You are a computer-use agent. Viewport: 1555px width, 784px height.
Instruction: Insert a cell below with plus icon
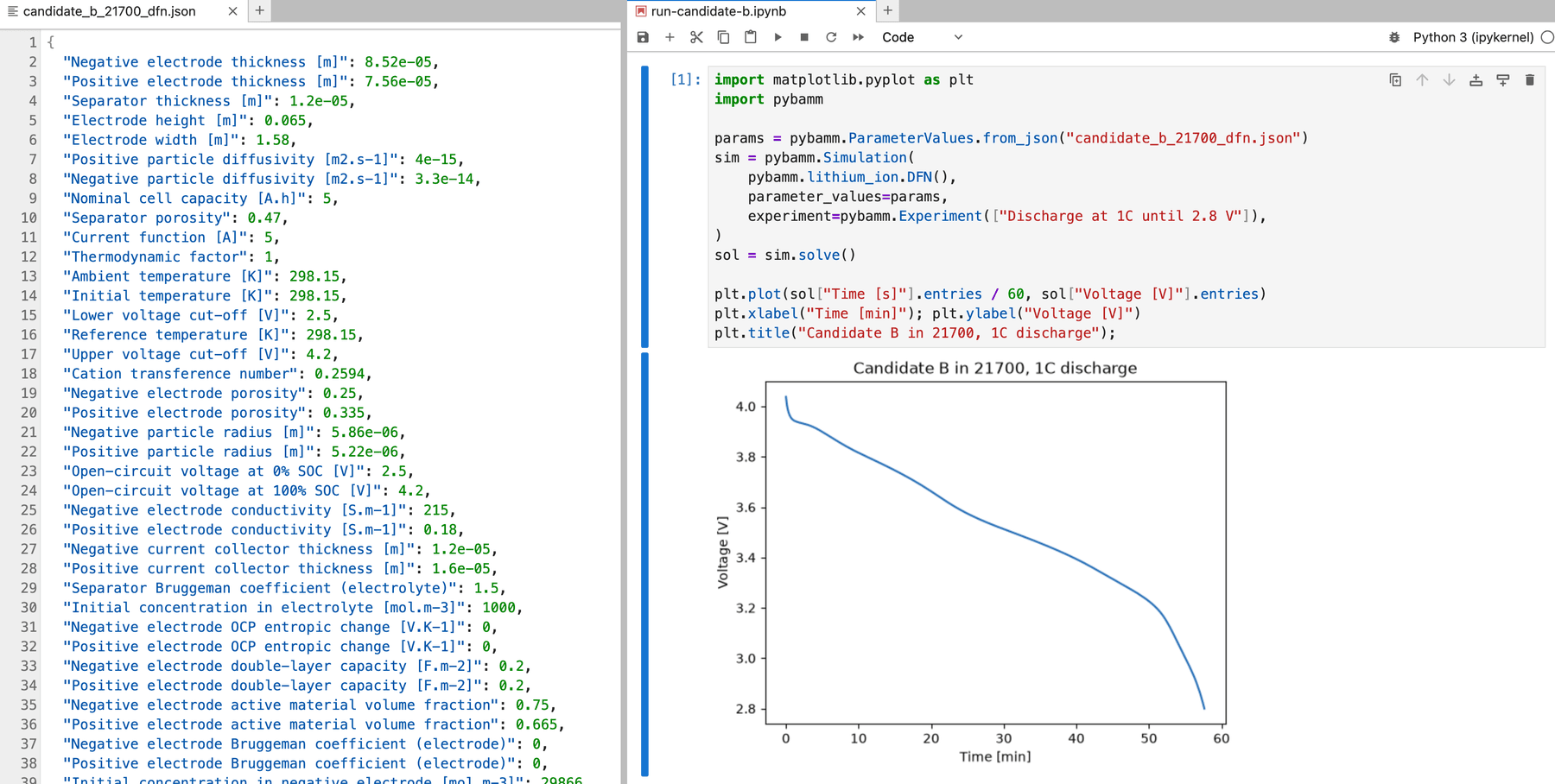point(670,37)
